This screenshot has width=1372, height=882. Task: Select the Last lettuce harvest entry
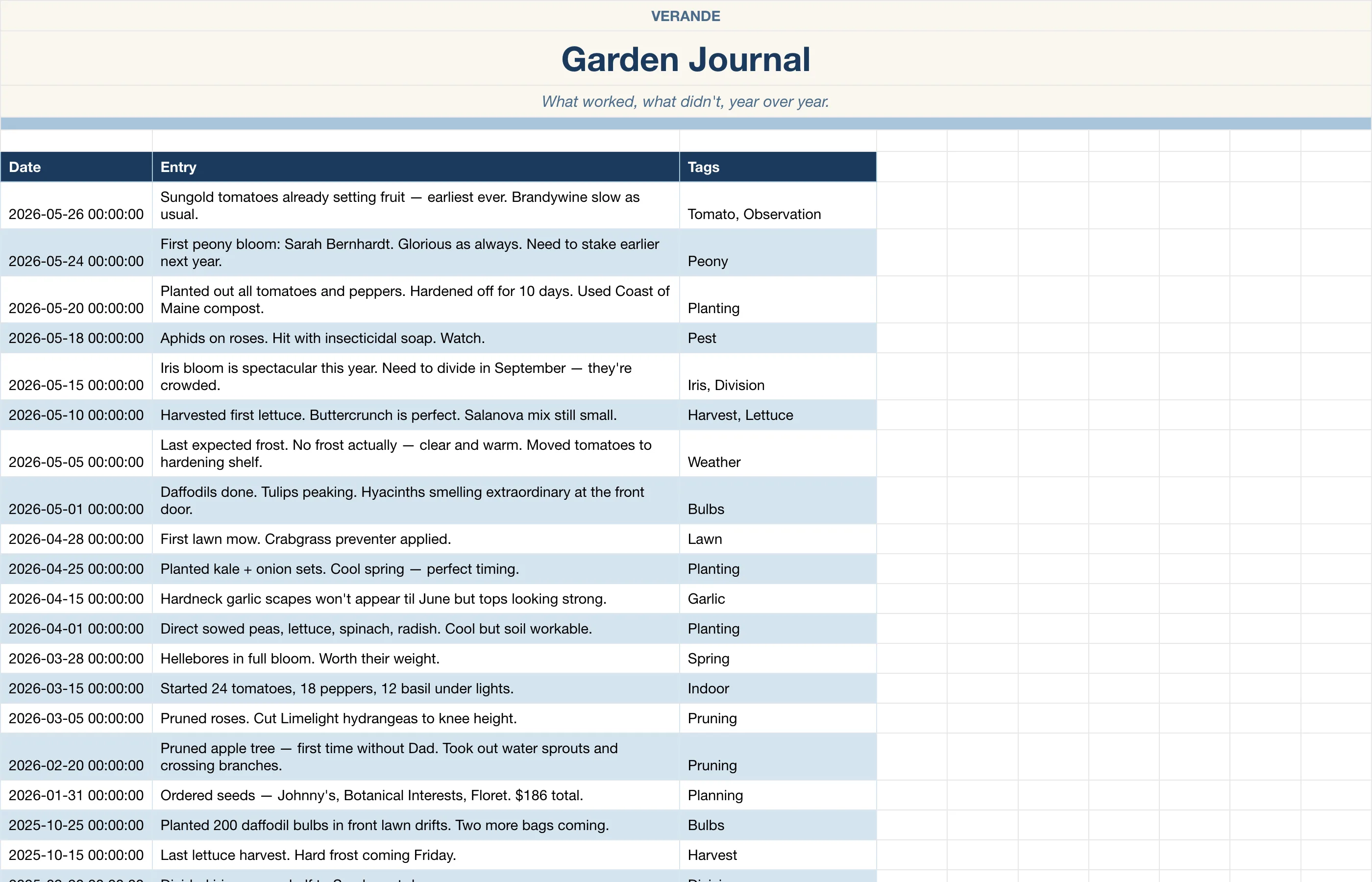point(416,855)
